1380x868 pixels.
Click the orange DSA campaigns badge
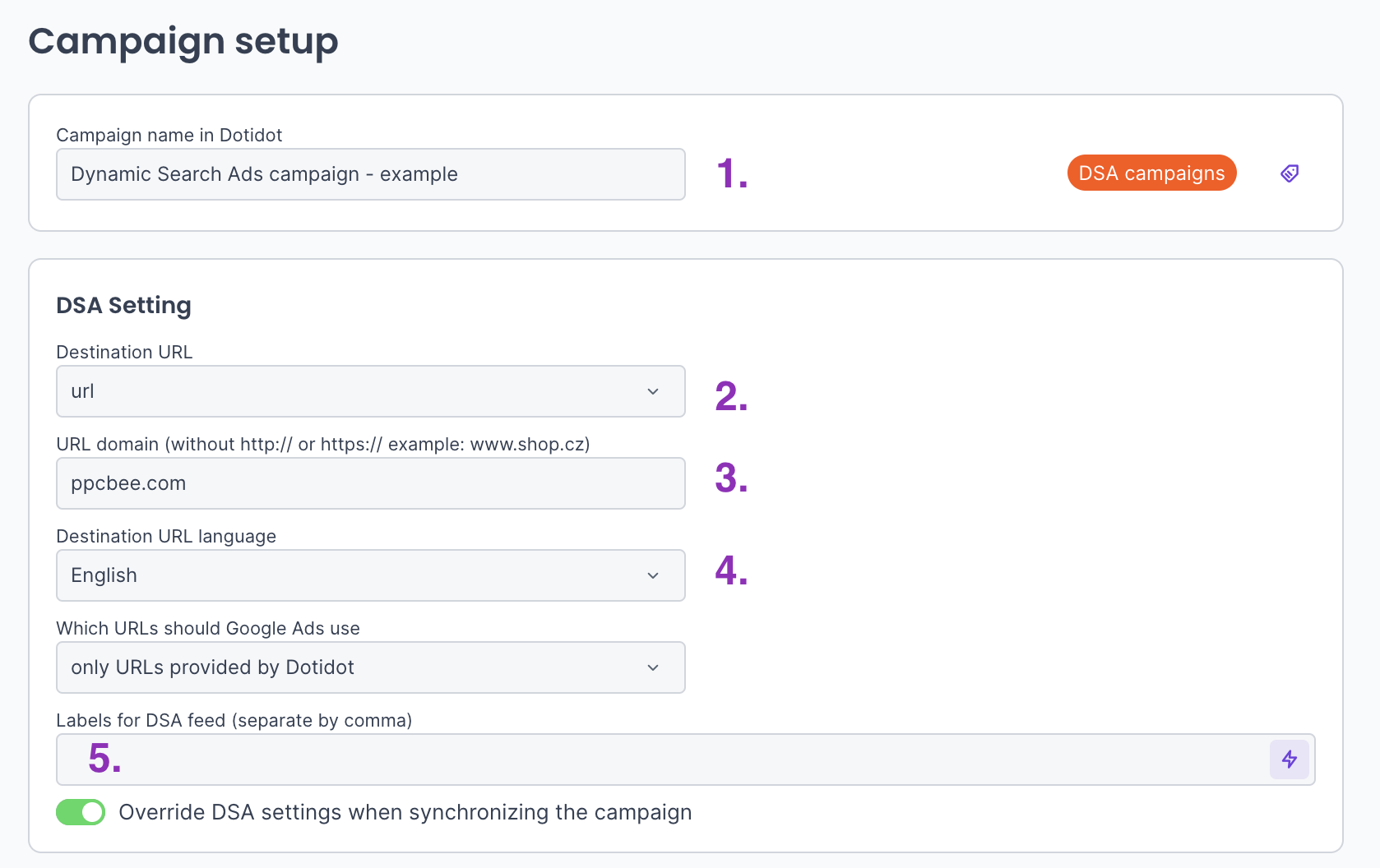[1151, 173]
